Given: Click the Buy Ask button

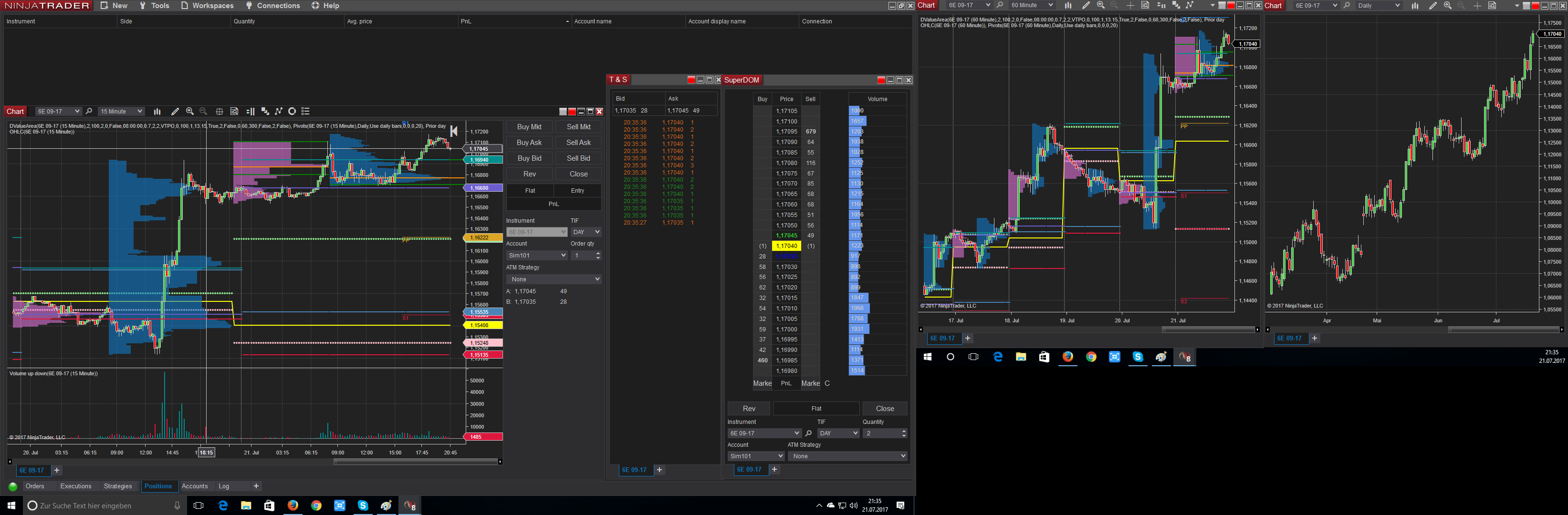Looking at the screenshot, I should point(529,142).
